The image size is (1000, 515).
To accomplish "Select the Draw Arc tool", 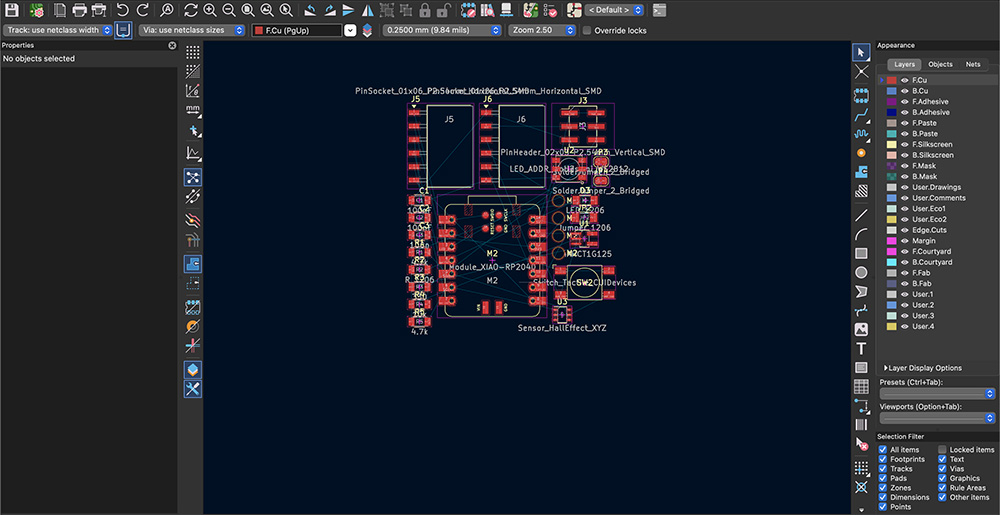I will point(861,234).
